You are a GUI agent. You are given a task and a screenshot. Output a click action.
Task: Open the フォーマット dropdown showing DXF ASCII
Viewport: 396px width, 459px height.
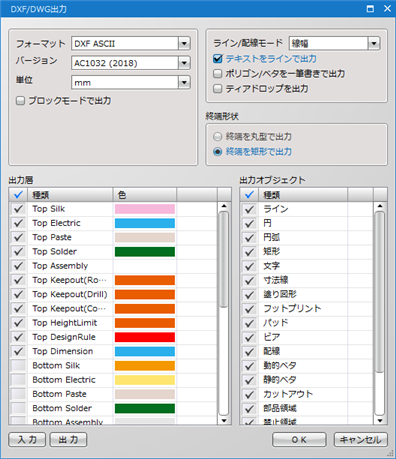click(131, 43)
